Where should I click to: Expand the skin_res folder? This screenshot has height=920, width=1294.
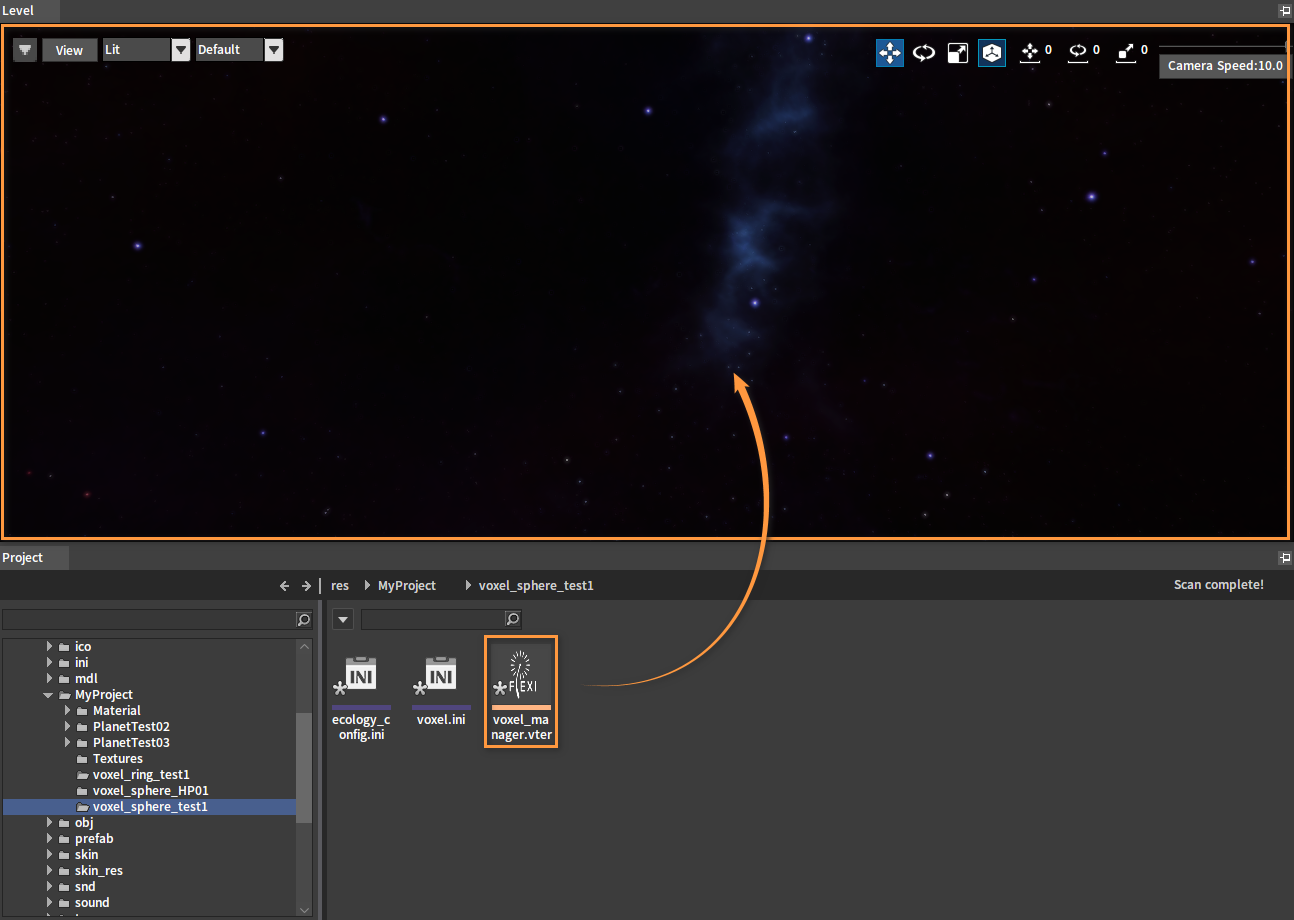(x=49, y=871)
